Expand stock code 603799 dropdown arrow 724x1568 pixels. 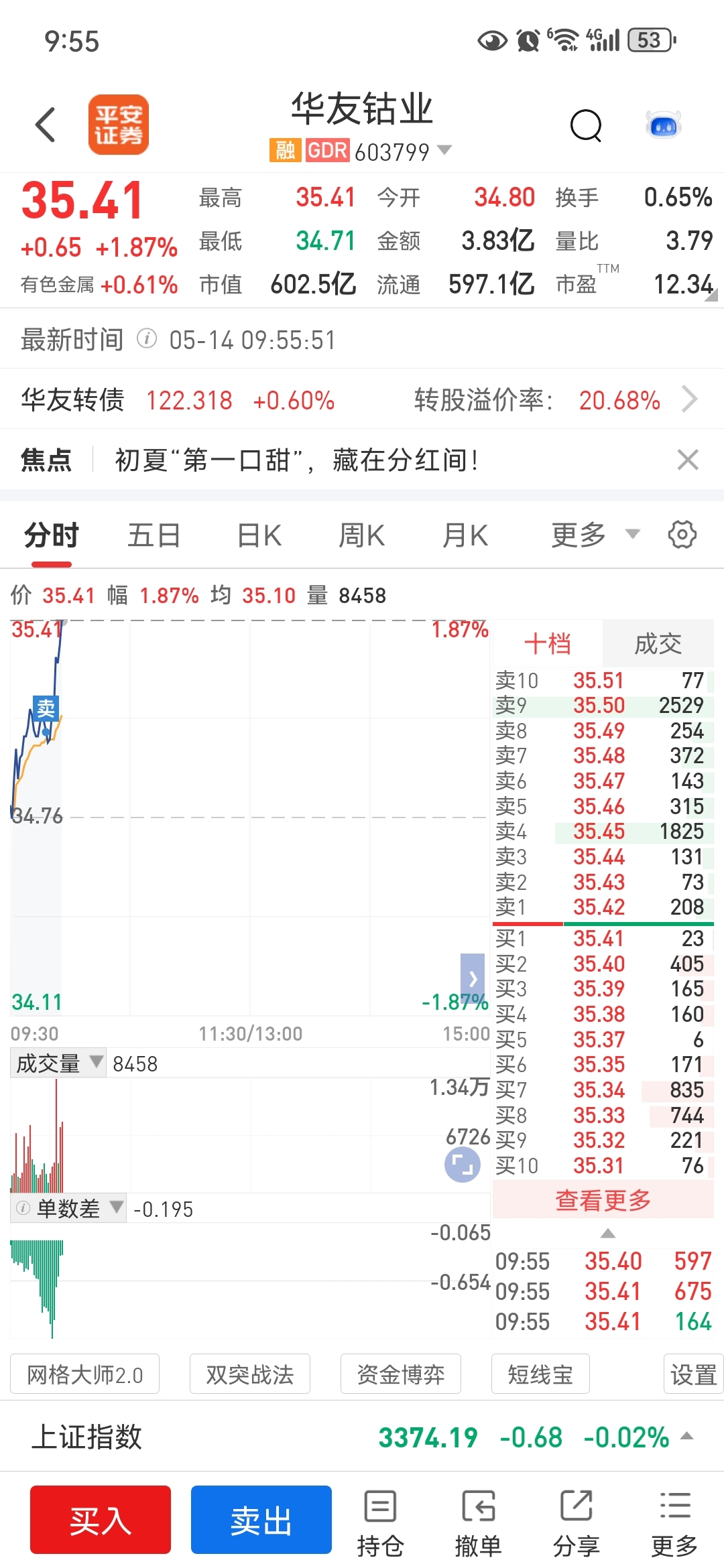[x=444, y=149]
